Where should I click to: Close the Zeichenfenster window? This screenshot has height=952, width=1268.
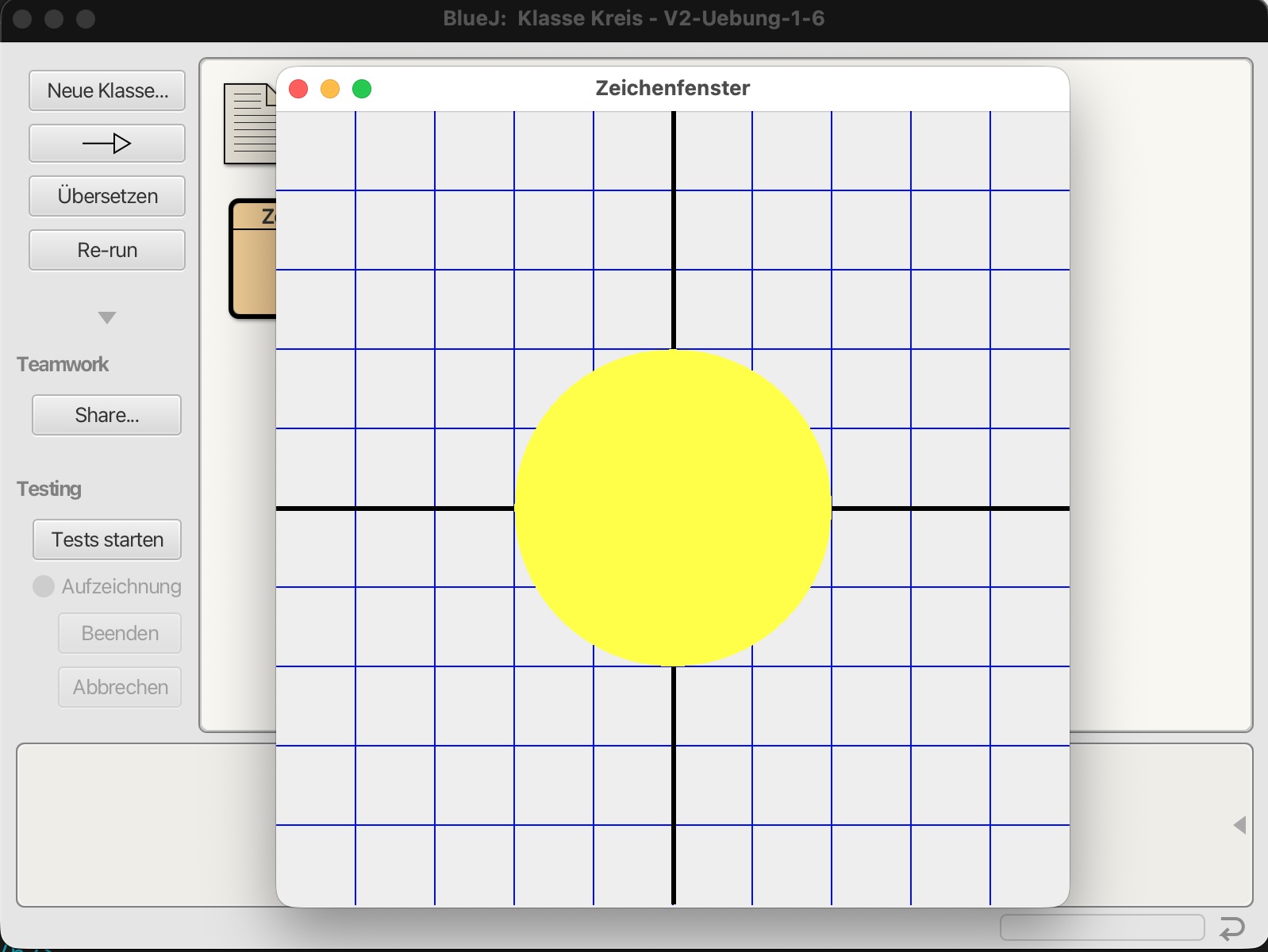(x=298, y=89)
